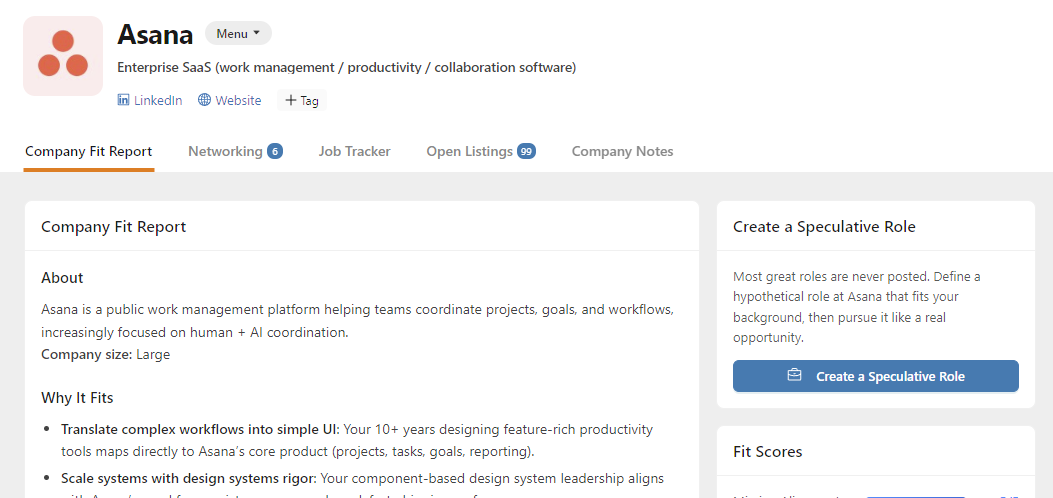Click the Create a Speculative Role card title

click(824, 227)
